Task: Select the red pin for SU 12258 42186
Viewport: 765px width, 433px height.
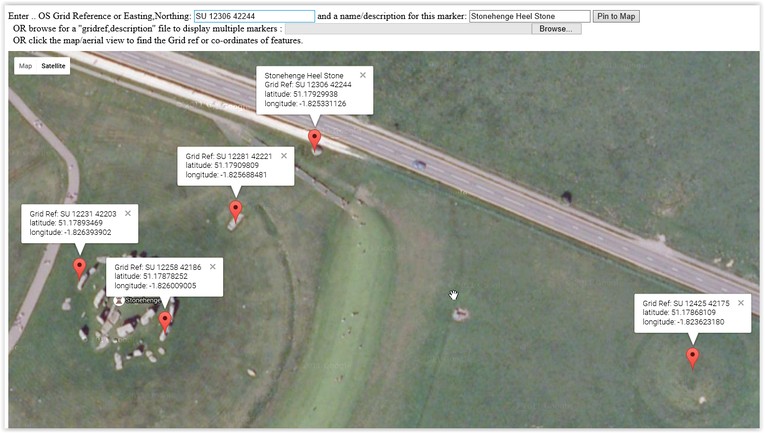Action: 165,322
